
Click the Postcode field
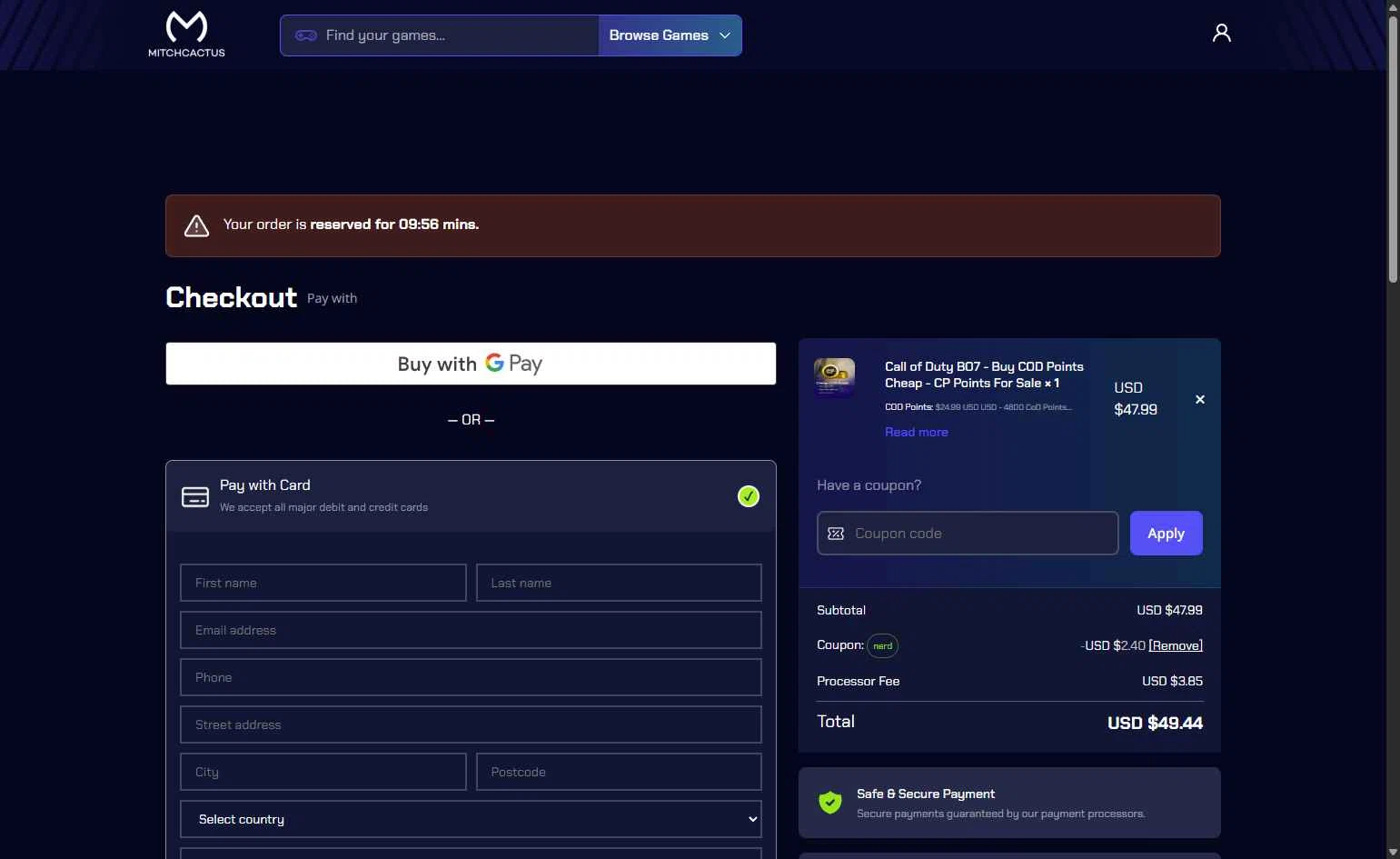tap(619, 772)
